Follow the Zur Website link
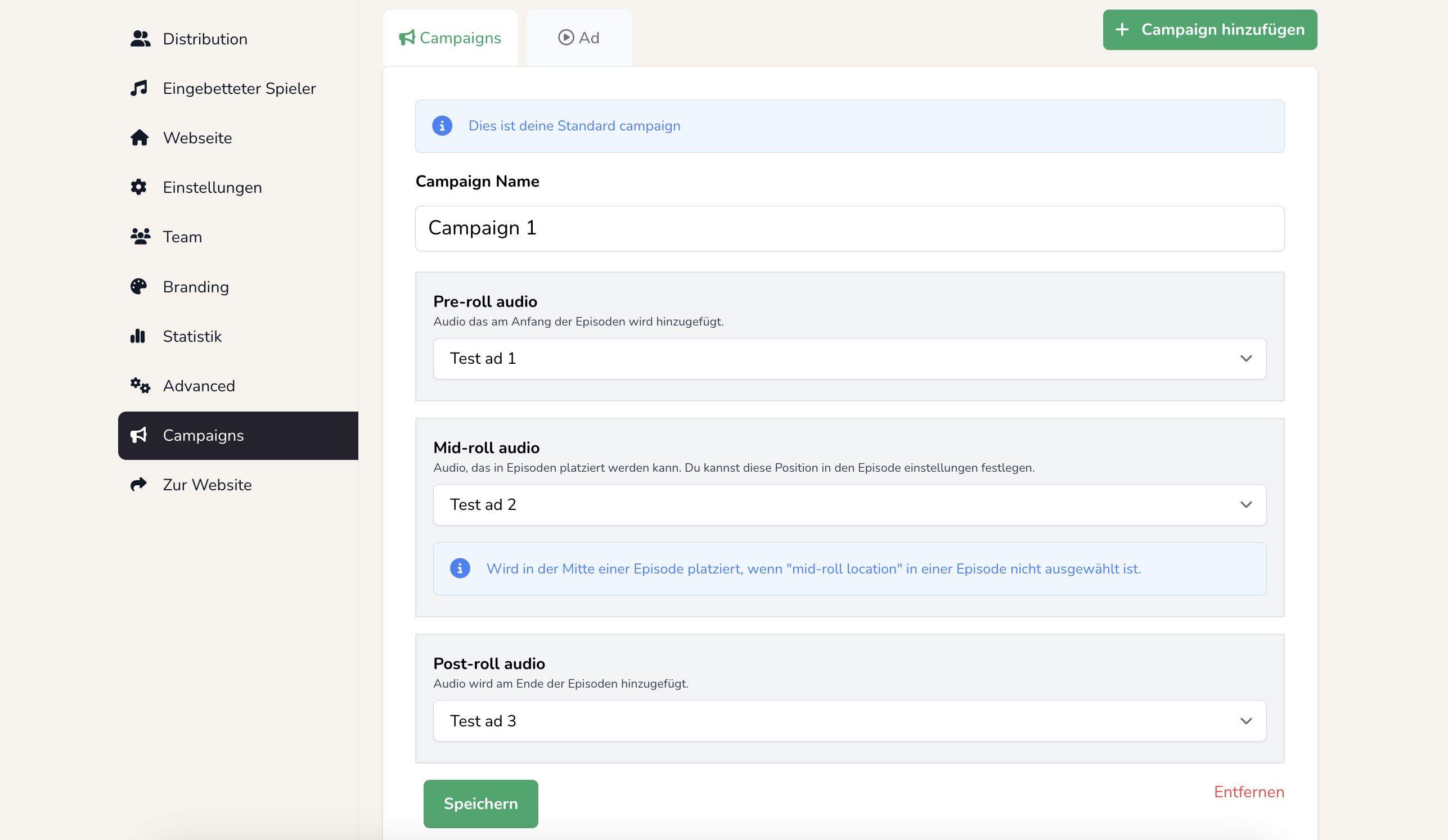Image resolution: width=1448 pixels, height=840 pixels. pos(238,485)
